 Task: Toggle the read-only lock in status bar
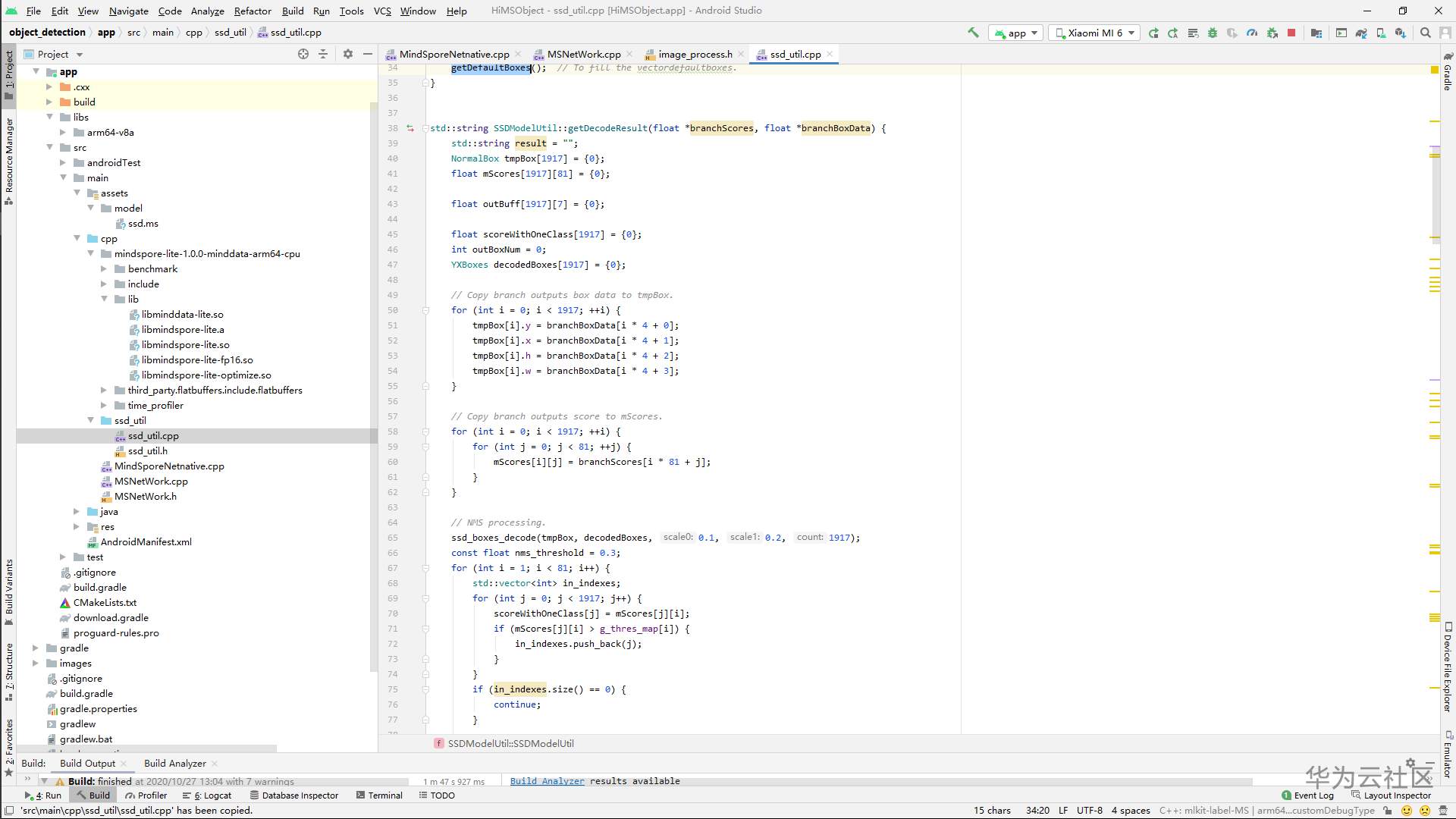pyautogui.click(x=1387, y=811)
